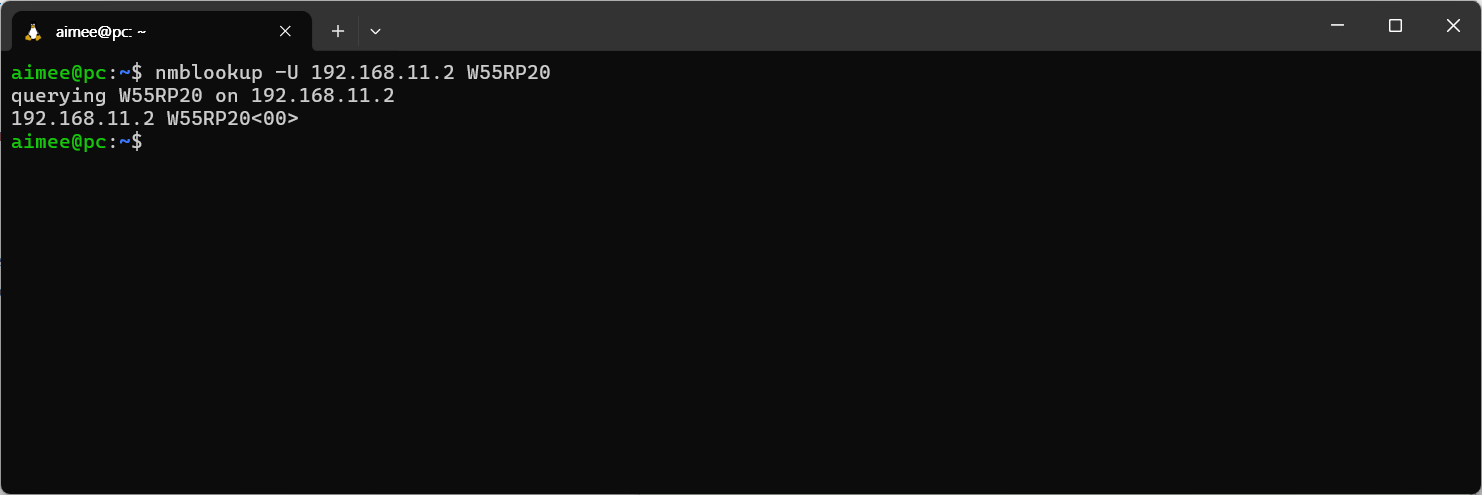This screenshot has width=1482, height=495.
Task: Maximize the terminal window
Action: (1395, 26)
